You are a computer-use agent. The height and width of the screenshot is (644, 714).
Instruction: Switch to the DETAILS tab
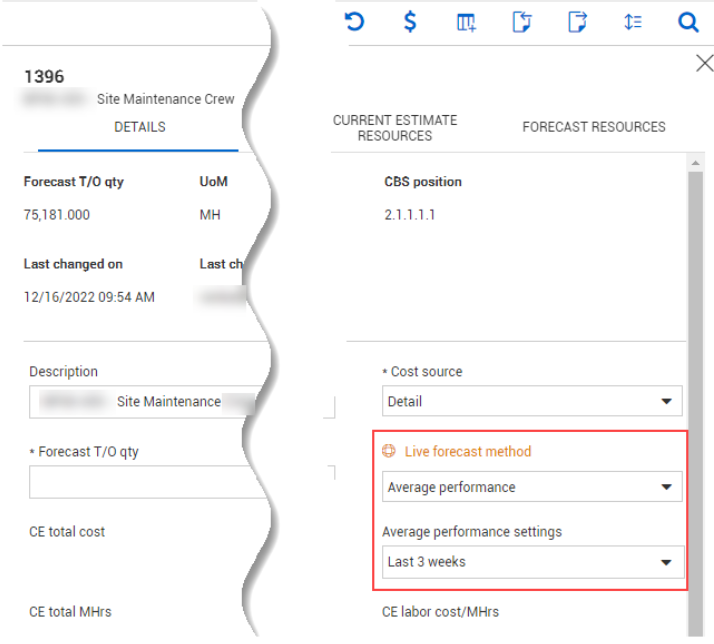[139, 127]
